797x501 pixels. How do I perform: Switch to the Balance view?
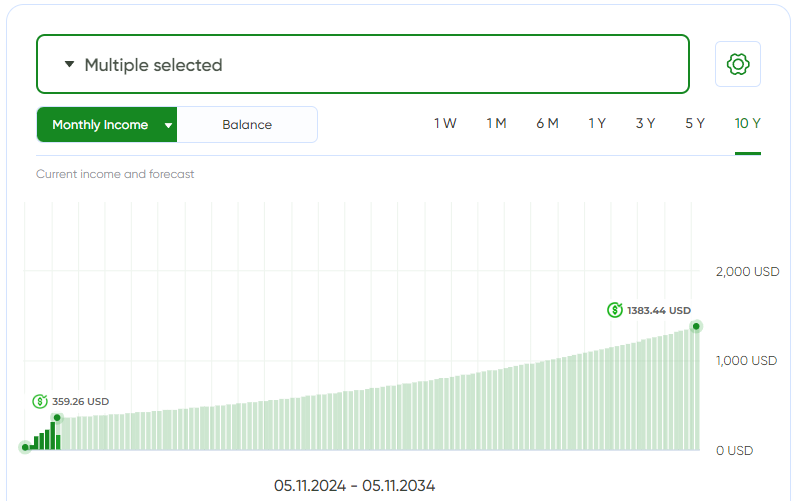click(x=247, y=124)
